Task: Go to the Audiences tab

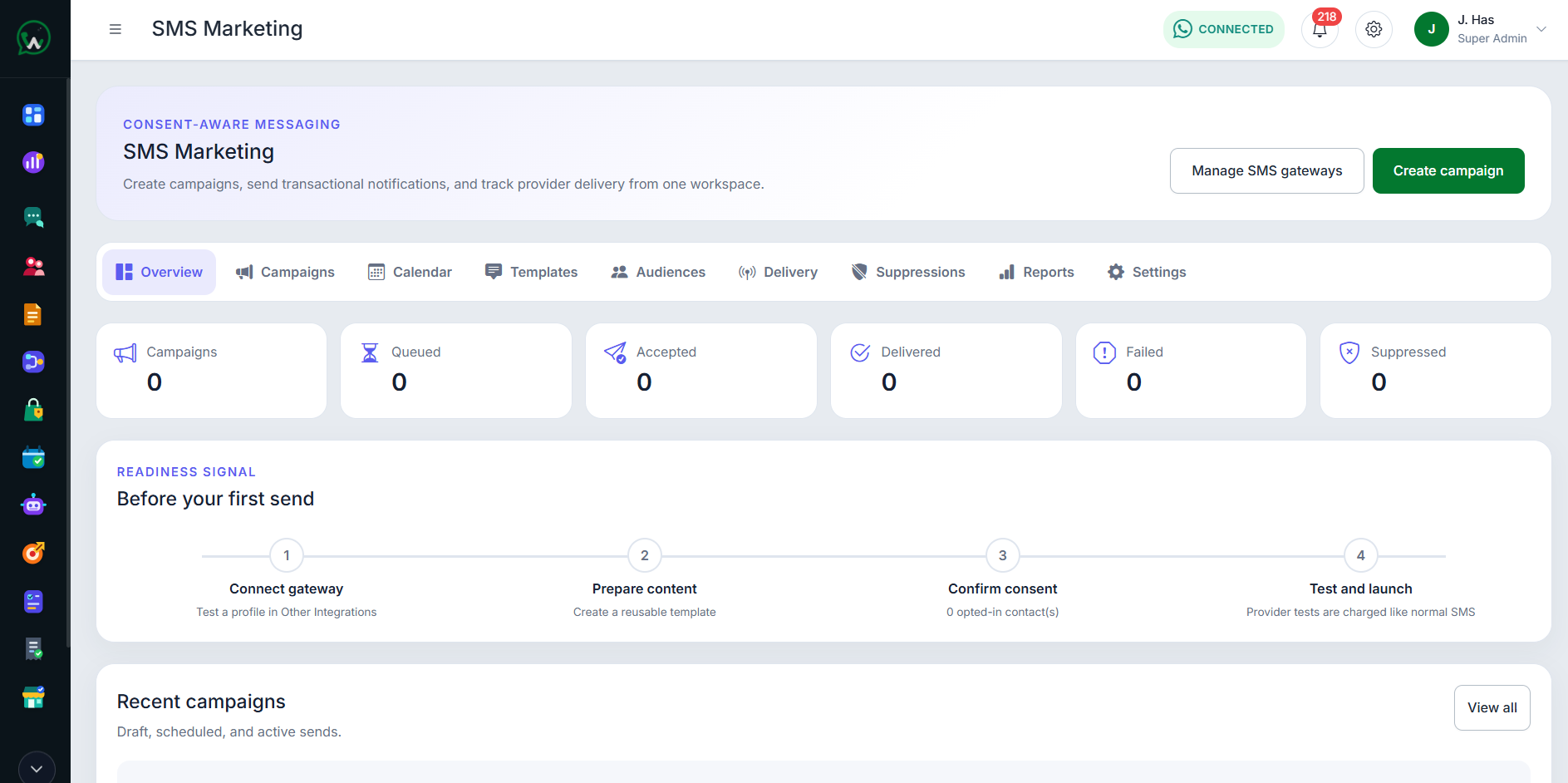Action: (x=658, y=272)
